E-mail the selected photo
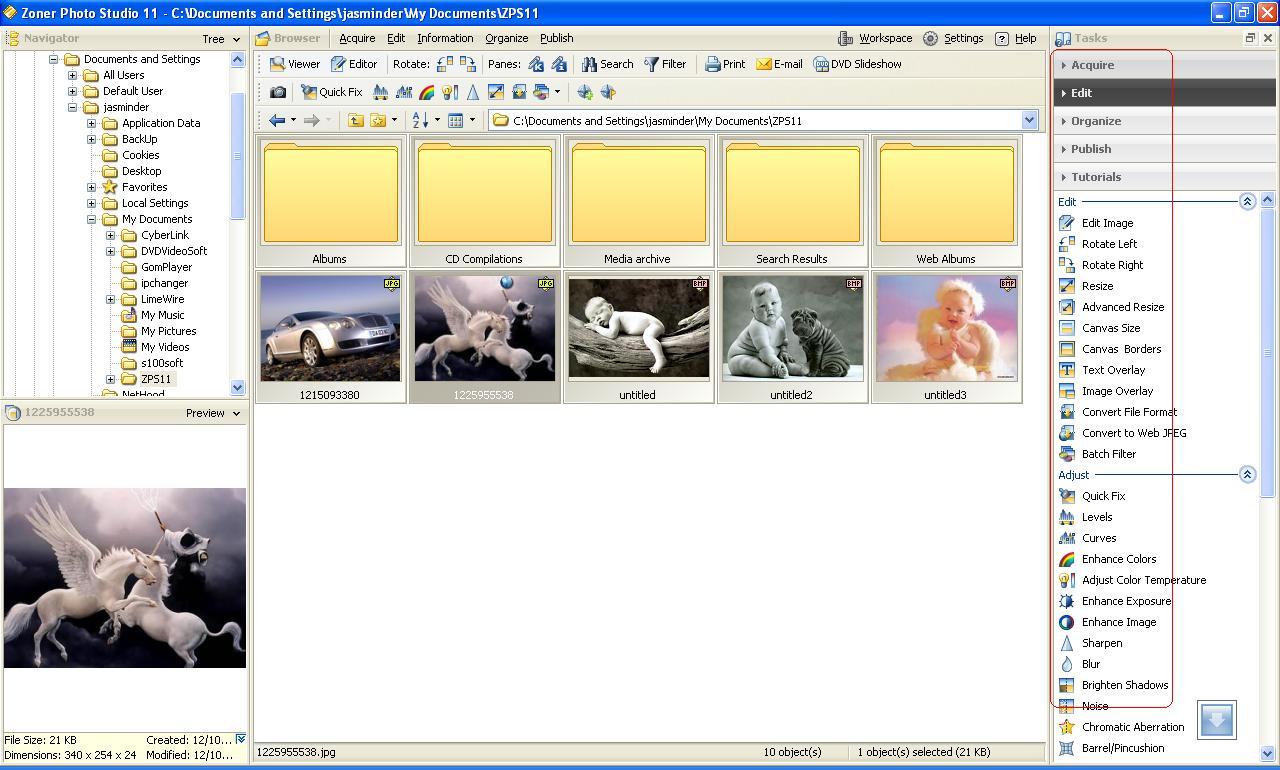The image size is (1280, 770). tap(779, 64)
